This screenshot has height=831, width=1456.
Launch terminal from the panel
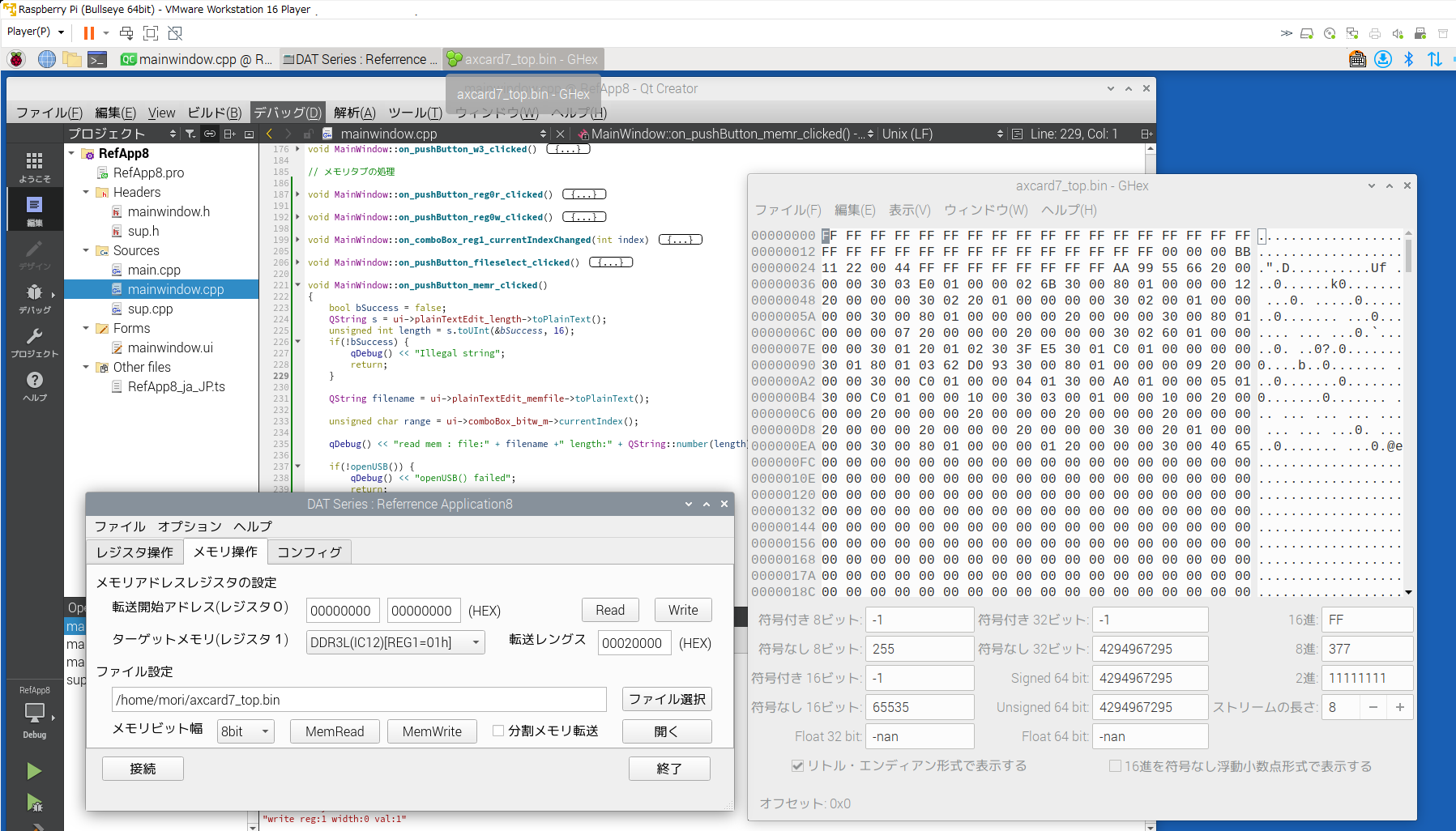[98, 59]
